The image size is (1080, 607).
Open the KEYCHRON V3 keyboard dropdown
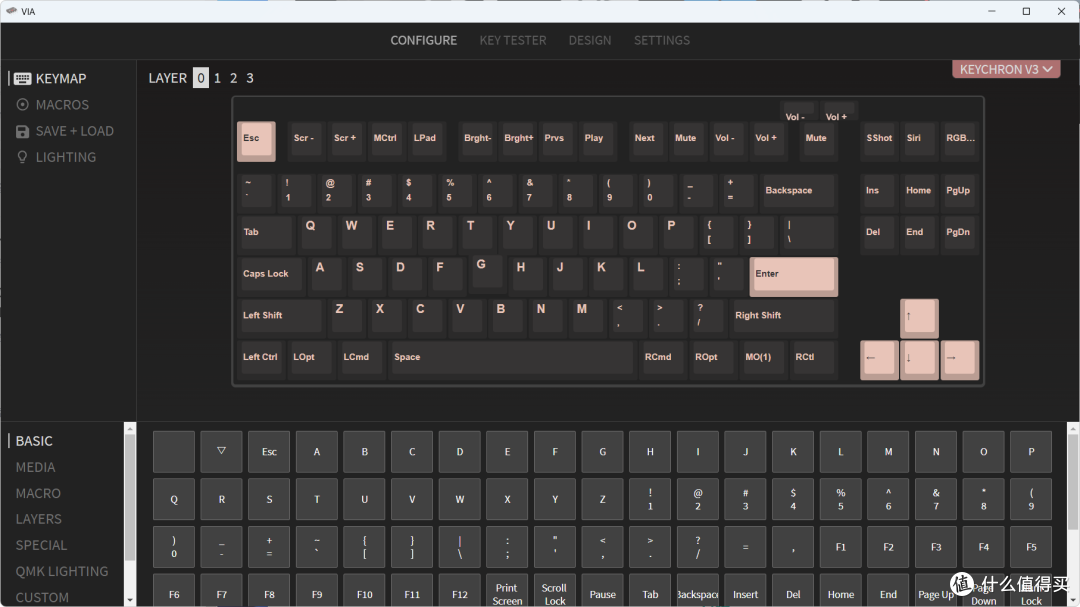click(1006, 69)
